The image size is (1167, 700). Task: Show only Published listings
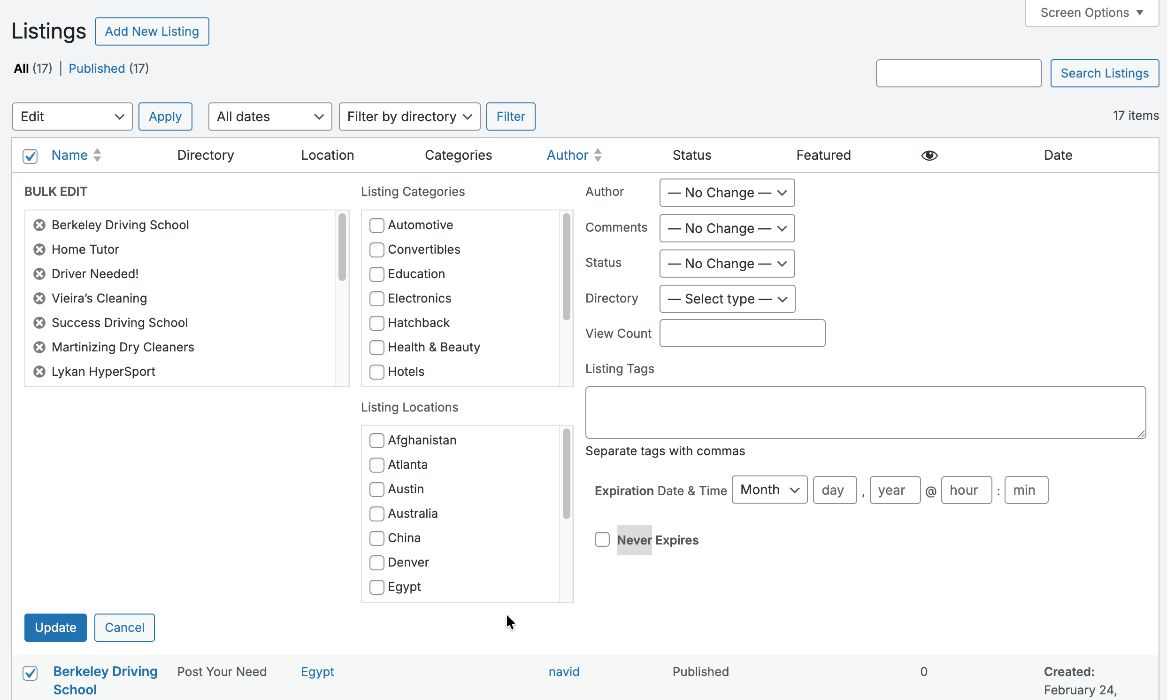point(96,69)
